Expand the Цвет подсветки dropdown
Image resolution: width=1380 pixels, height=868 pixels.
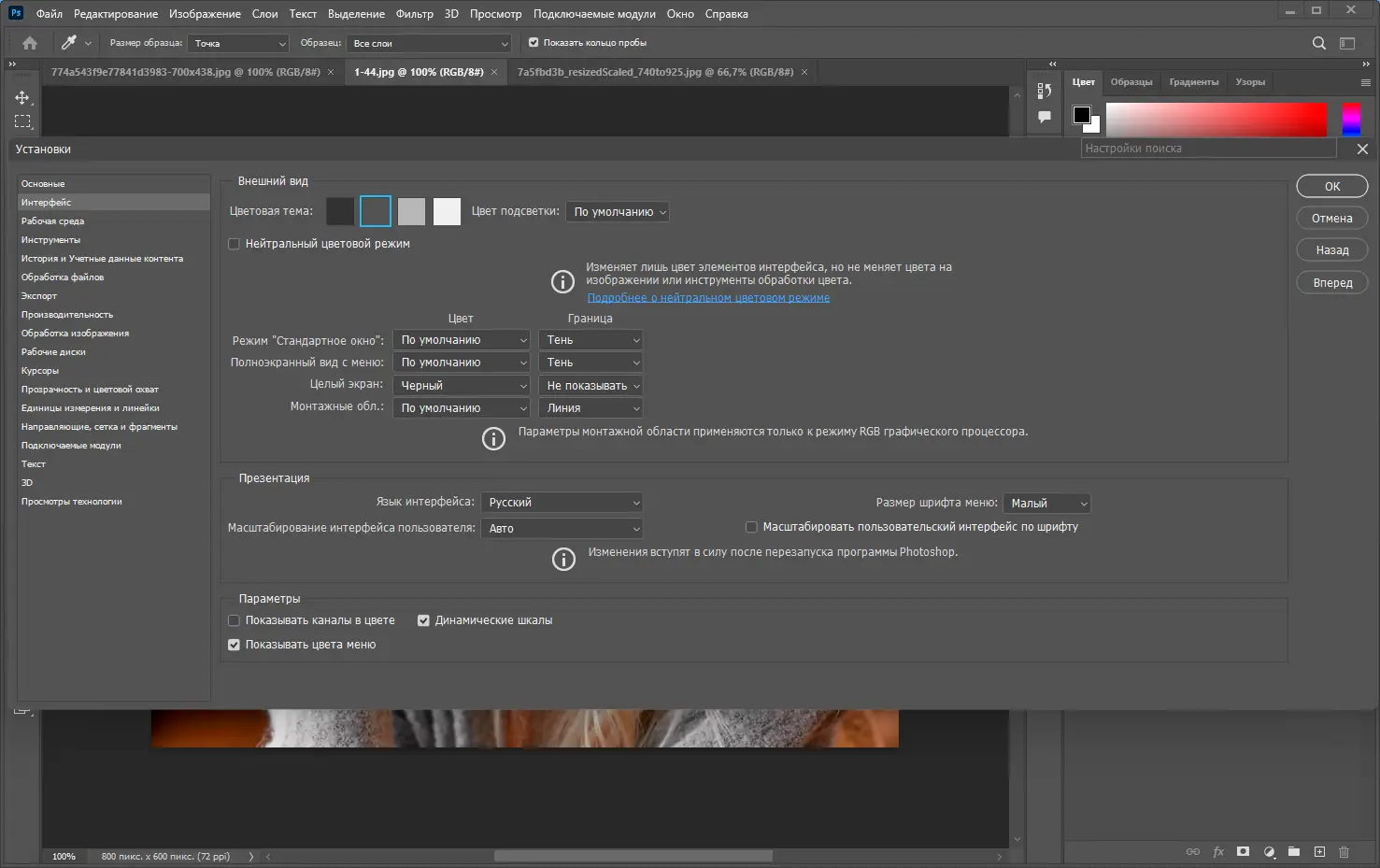click(x=619, y=212)
